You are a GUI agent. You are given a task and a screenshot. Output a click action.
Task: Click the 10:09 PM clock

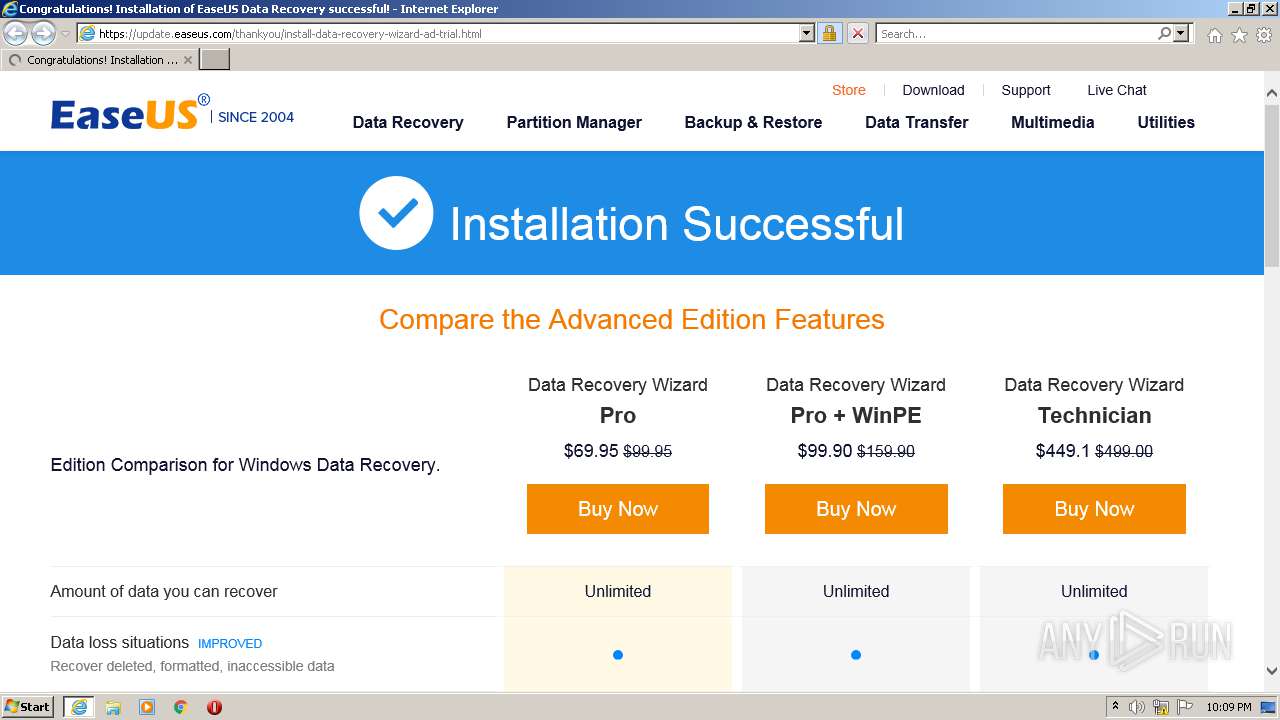(1229, 707)
